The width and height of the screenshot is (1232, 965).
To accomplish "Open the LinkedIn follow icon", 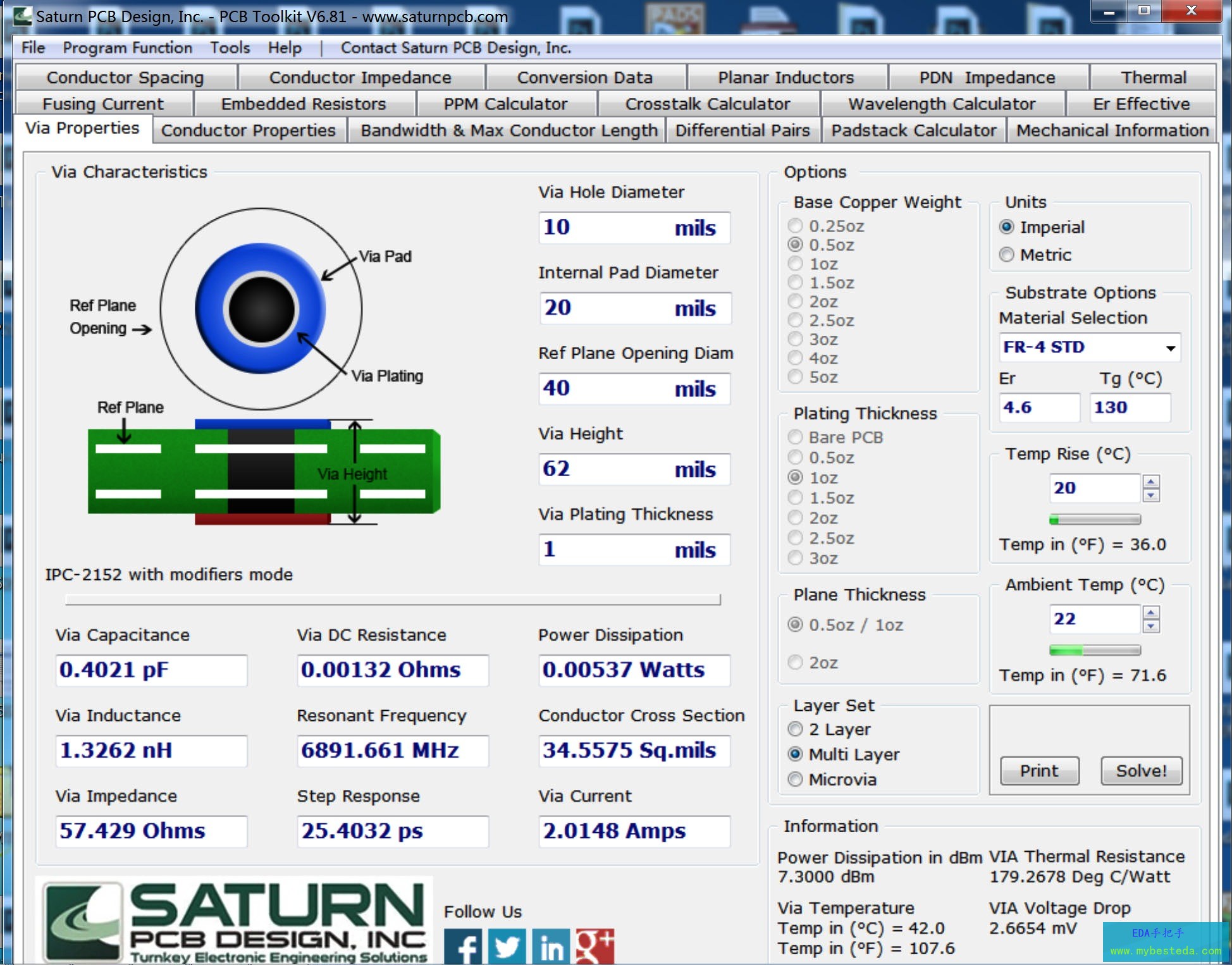I will click(551, 947).
